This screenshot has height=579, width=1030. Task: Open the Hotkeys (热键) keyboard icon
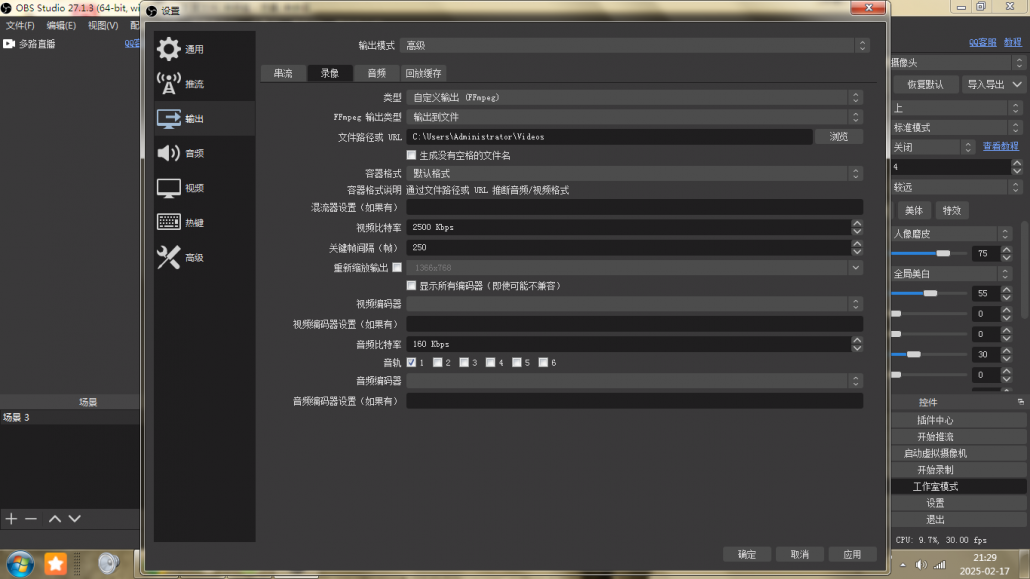[x=169, y=222]
